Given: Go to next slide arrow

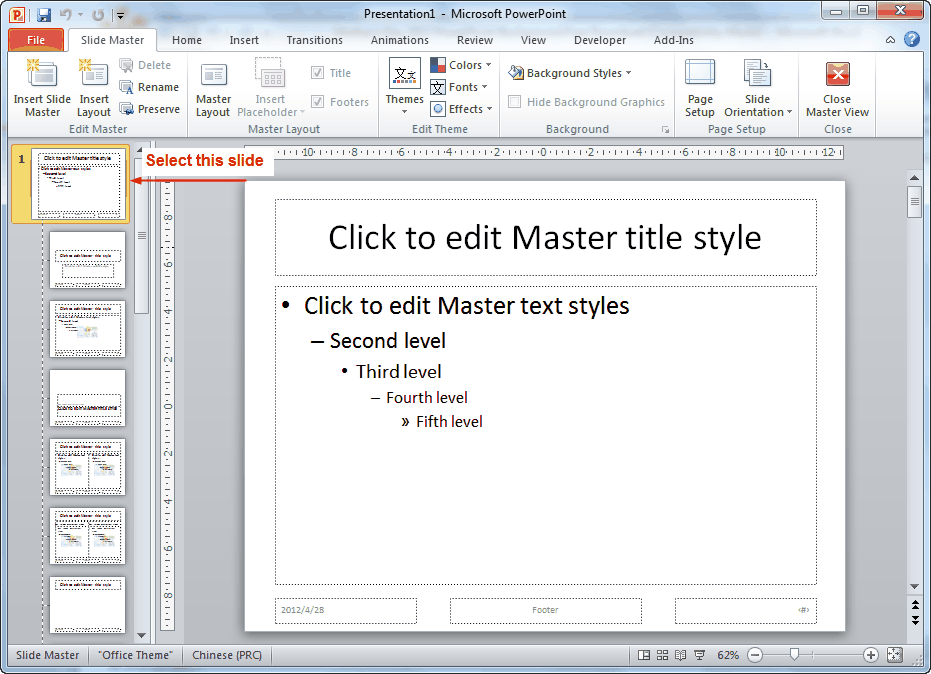Looking at the screenshot, I should tap(915, 621).
